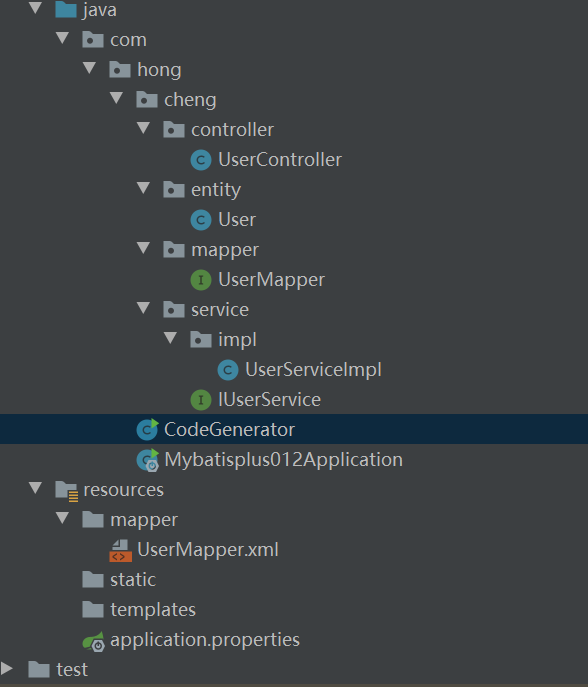
Task: Collapse the service package arrow
Action: pyautogui.click(x=143, y=308)
